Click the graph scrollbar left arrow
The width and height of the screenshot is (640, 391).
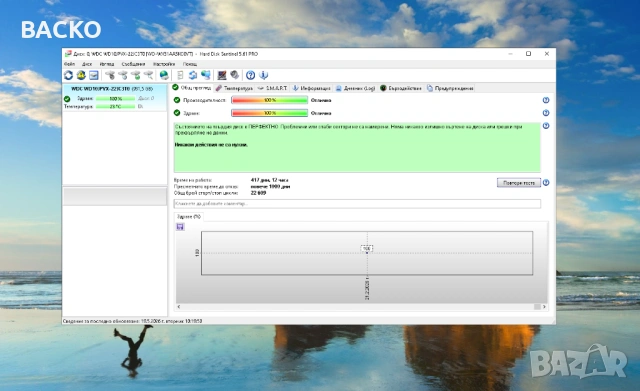(179, 307)
